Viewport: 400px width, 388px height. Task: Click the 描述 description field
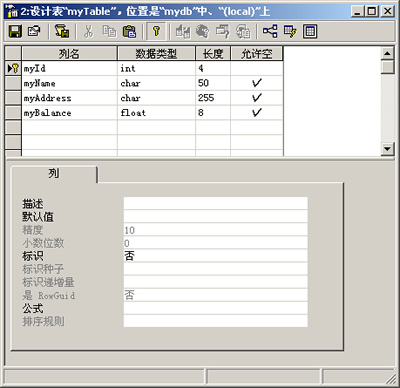(x=216, y=203)
